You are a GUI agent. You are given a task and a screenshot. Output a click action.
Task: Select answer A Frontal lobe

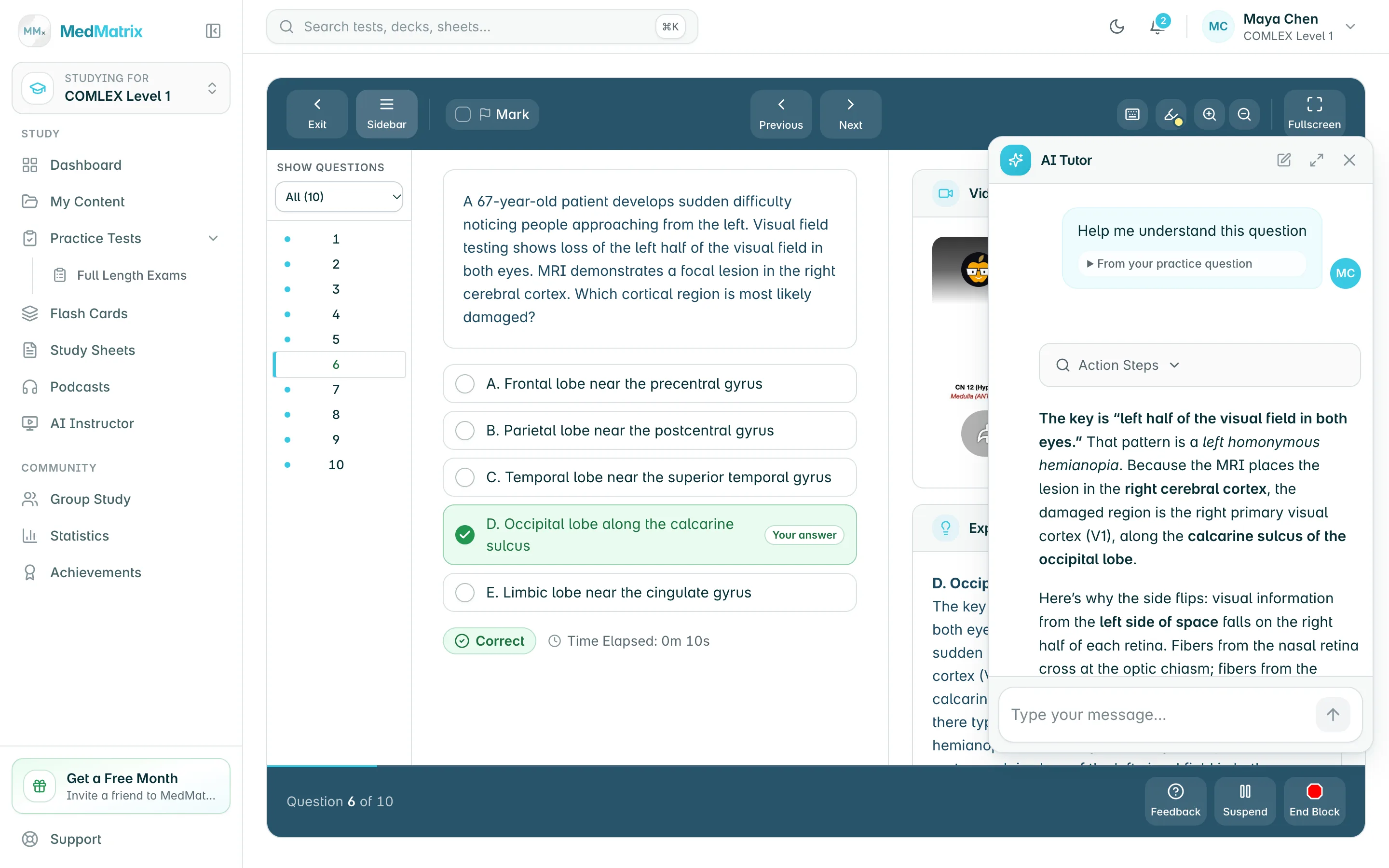(649, 383)
